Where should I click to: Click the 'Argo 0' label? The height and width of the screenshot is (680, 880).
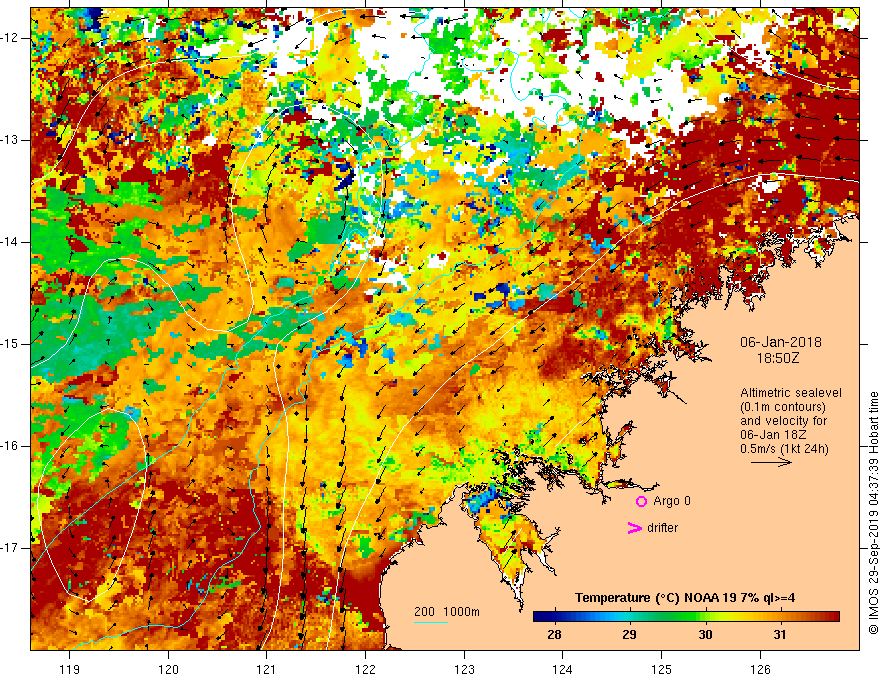click(x=672, y=501)
